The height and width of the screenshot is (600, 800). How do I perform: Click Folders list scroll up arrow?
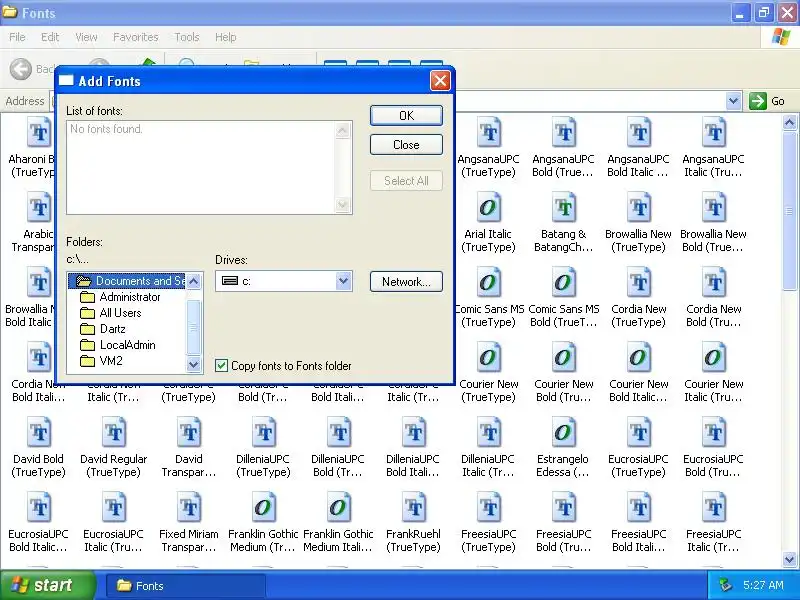[x=194, y=281]
